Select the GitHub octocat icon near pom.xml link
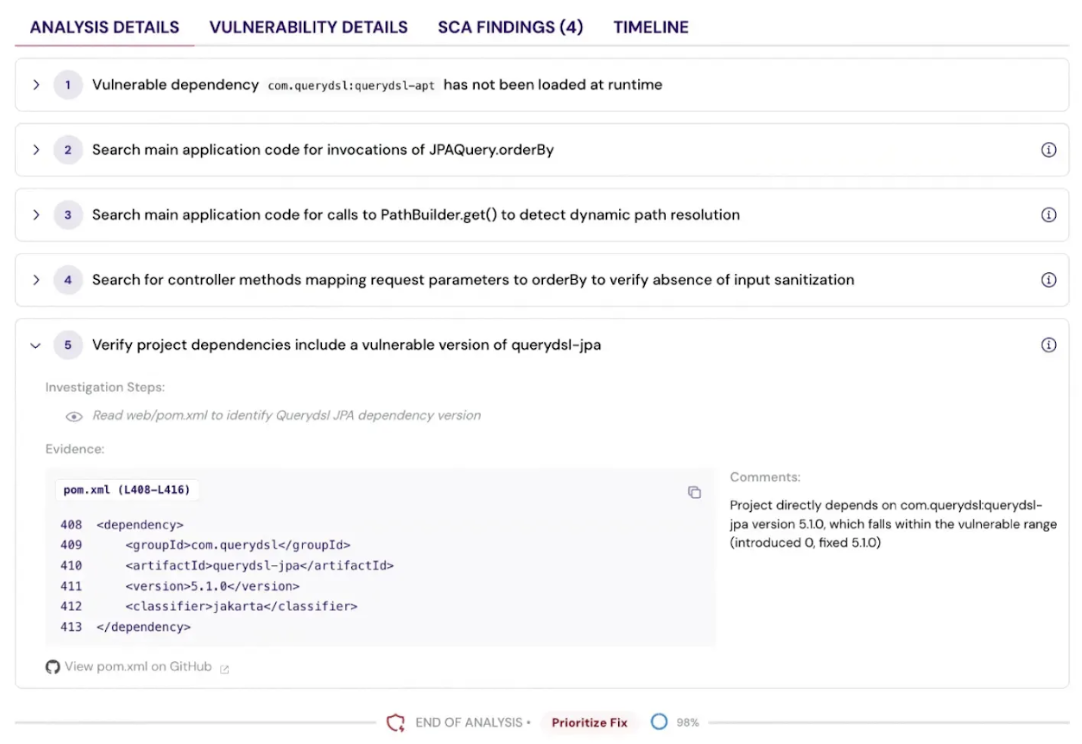 click(x=51, y=666)
